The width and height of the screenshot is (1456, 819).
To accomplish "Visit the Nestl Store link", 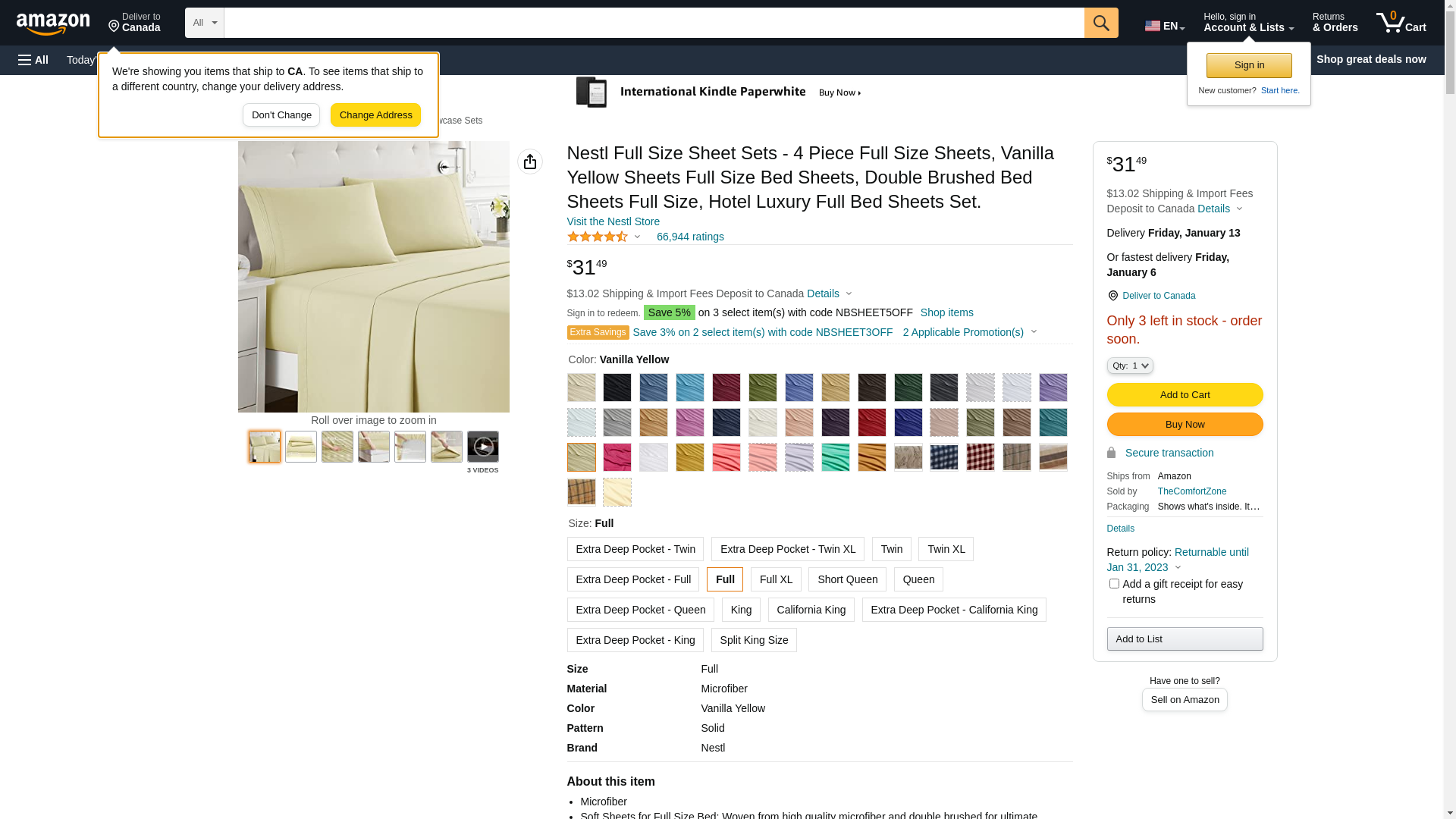I will click(x=613, y=221).
